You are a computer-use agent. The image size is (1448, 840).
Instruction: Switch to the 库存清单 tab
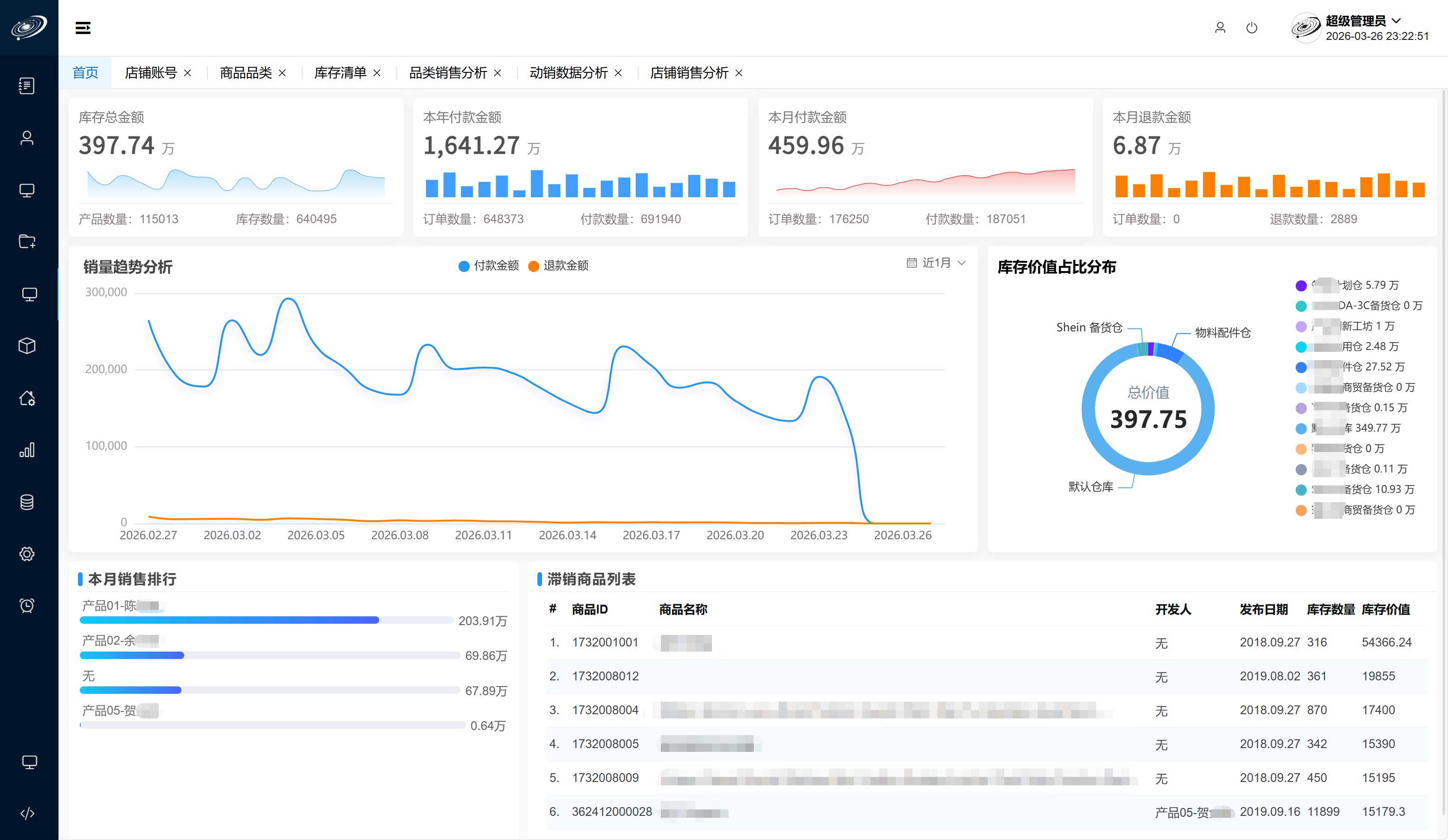coord(340,73)
